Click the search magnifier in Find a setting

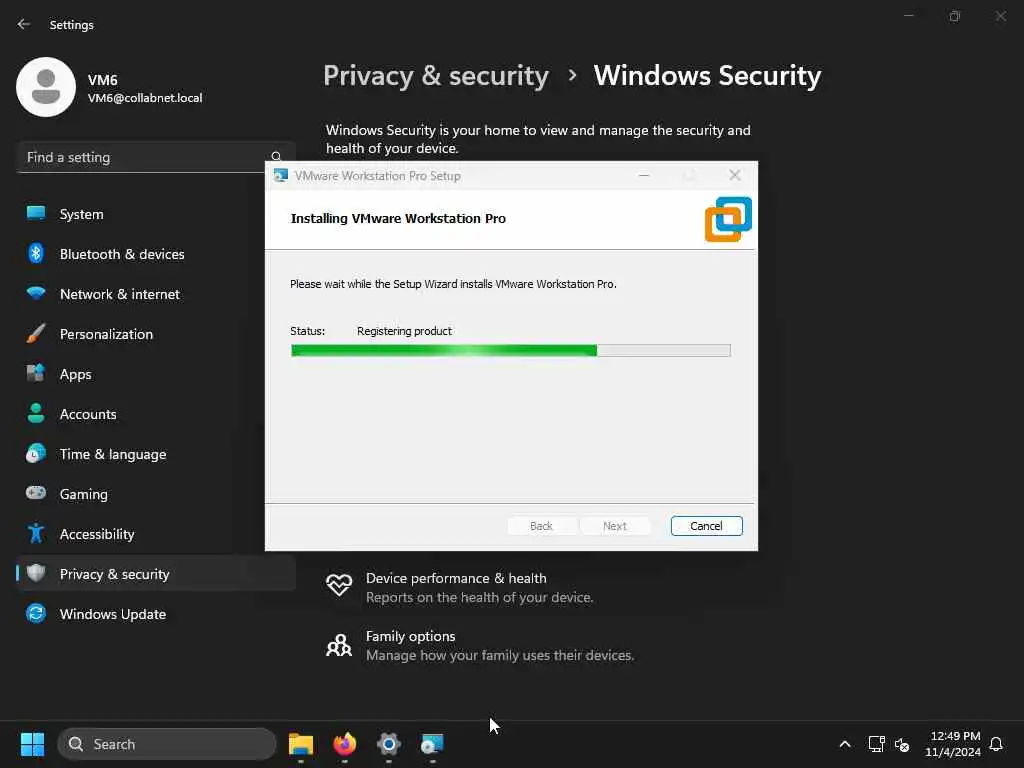(x=276, y=157)
